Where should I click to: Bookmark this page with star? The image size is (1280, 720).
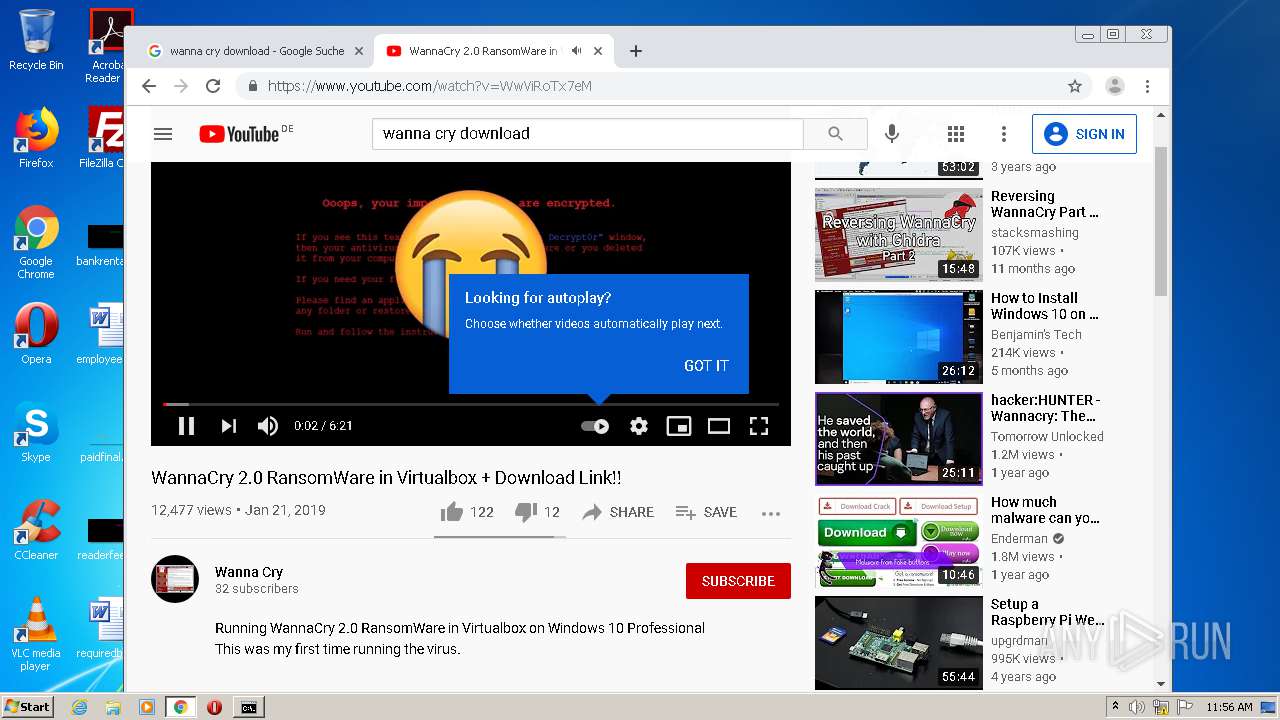click(1075, 86)
